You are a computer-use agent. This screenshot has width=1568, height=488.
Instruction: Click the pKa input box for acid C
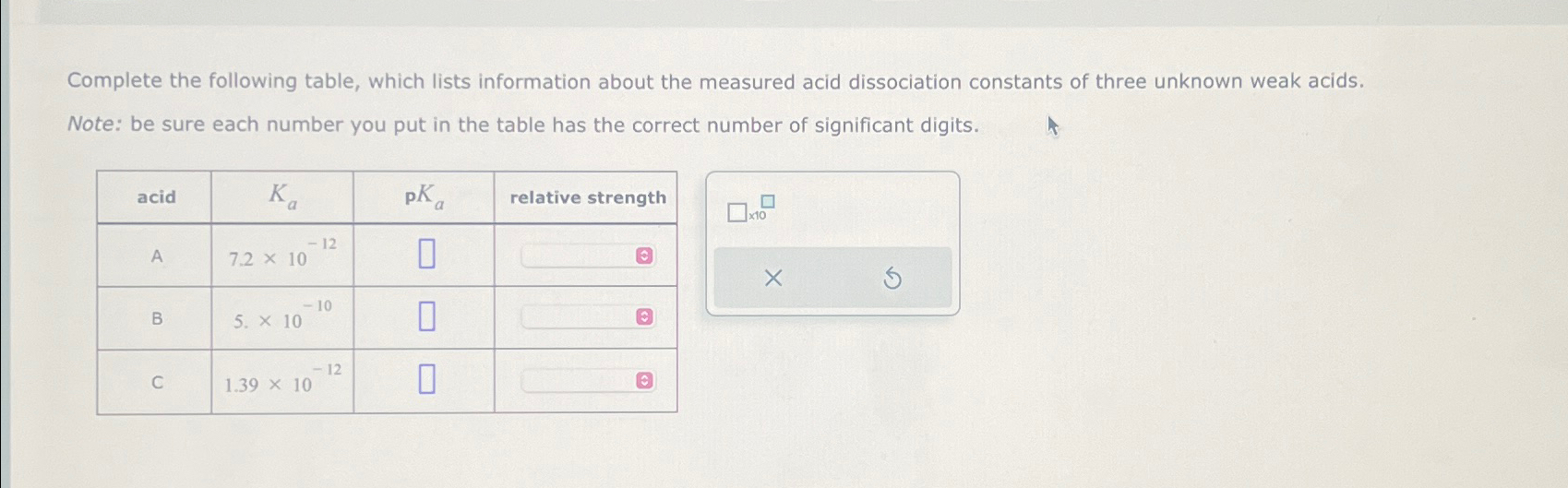[x=426, y=379]
